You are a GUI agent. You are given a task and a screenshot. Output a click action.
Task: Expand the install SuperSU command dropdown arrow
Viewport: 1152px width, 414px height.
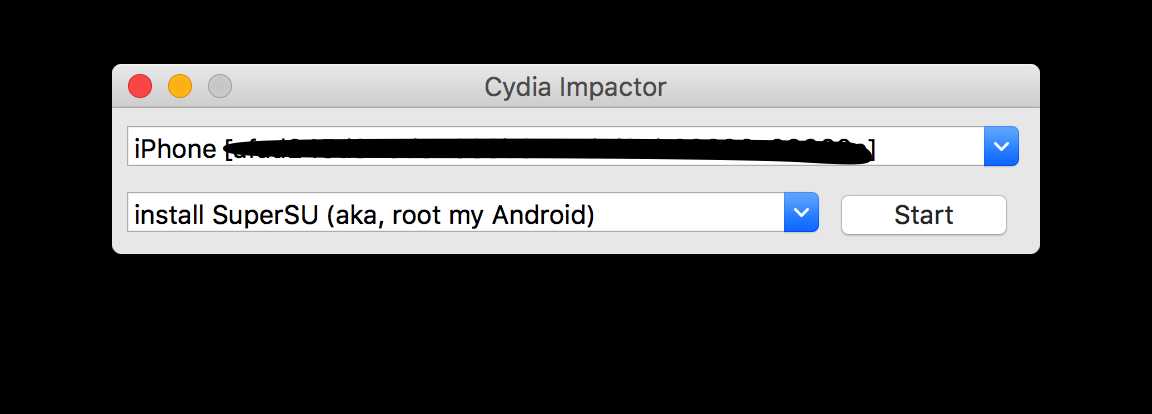coord(801,213)
